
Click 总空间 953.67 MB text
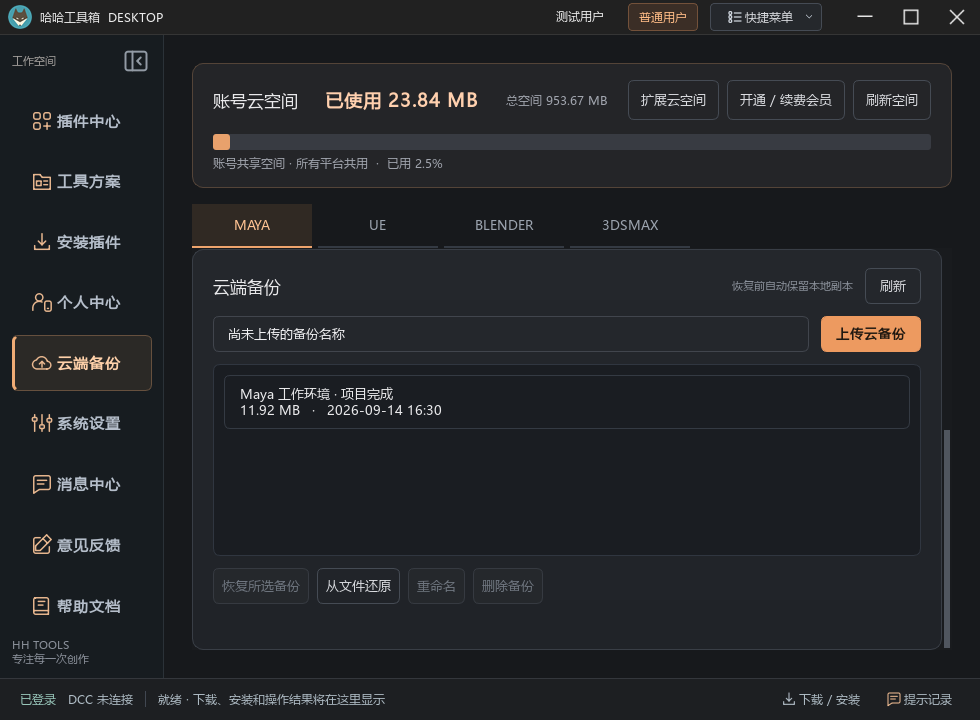pos(556,101)
